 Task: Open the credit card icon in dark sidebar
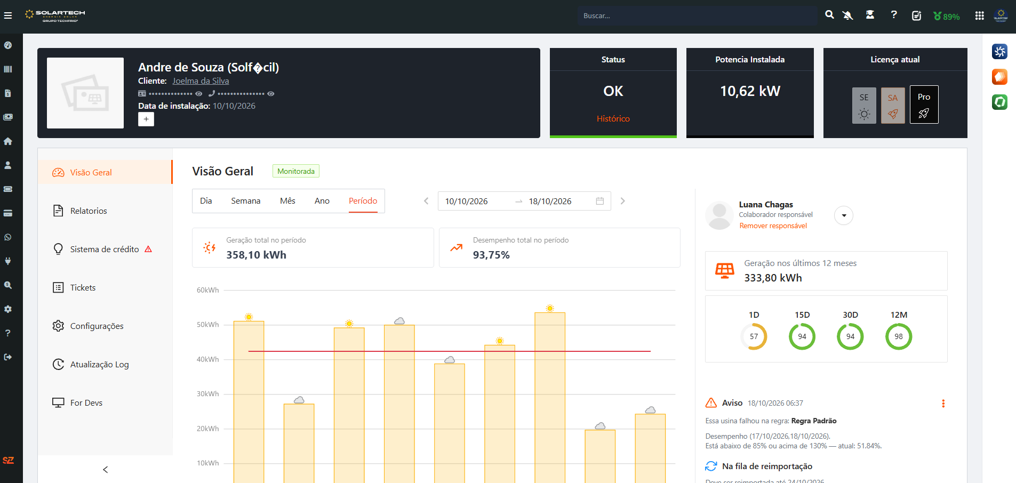tap(8, 213)
